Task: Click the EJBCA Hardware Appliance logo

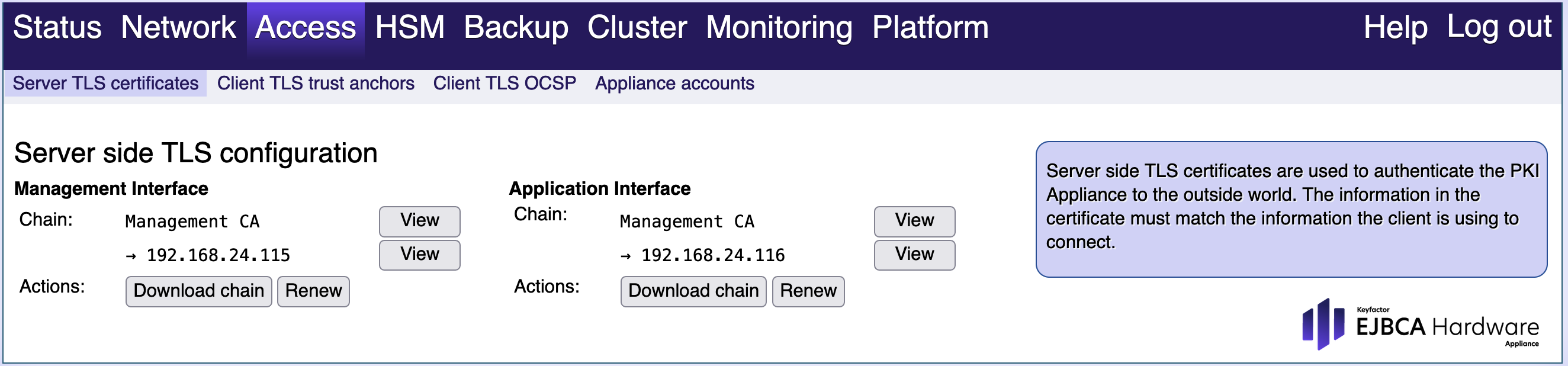Action: click(x=1420, y=325)
